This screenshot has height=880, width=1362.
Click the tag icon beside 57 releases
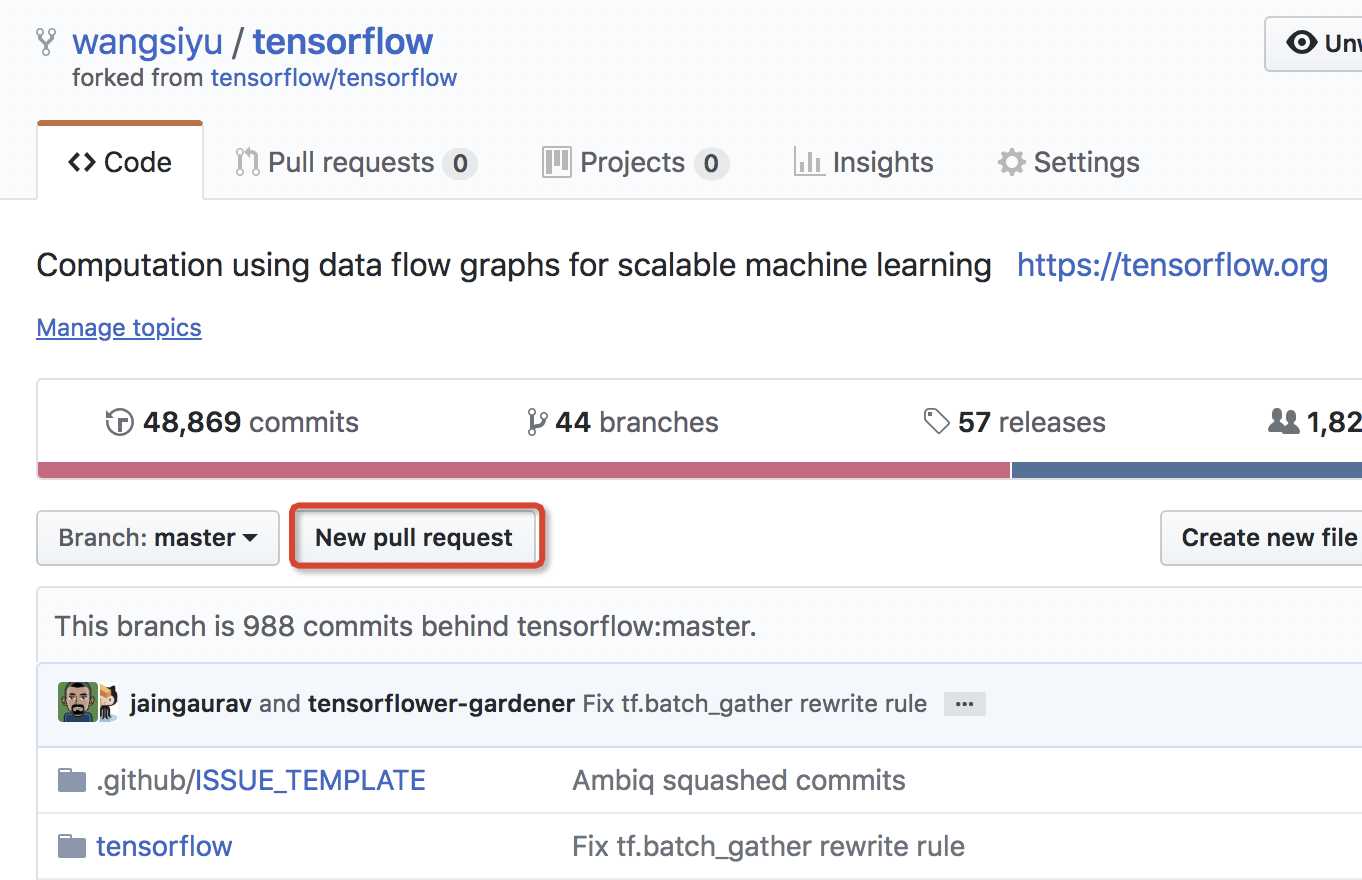coord(936,422)
